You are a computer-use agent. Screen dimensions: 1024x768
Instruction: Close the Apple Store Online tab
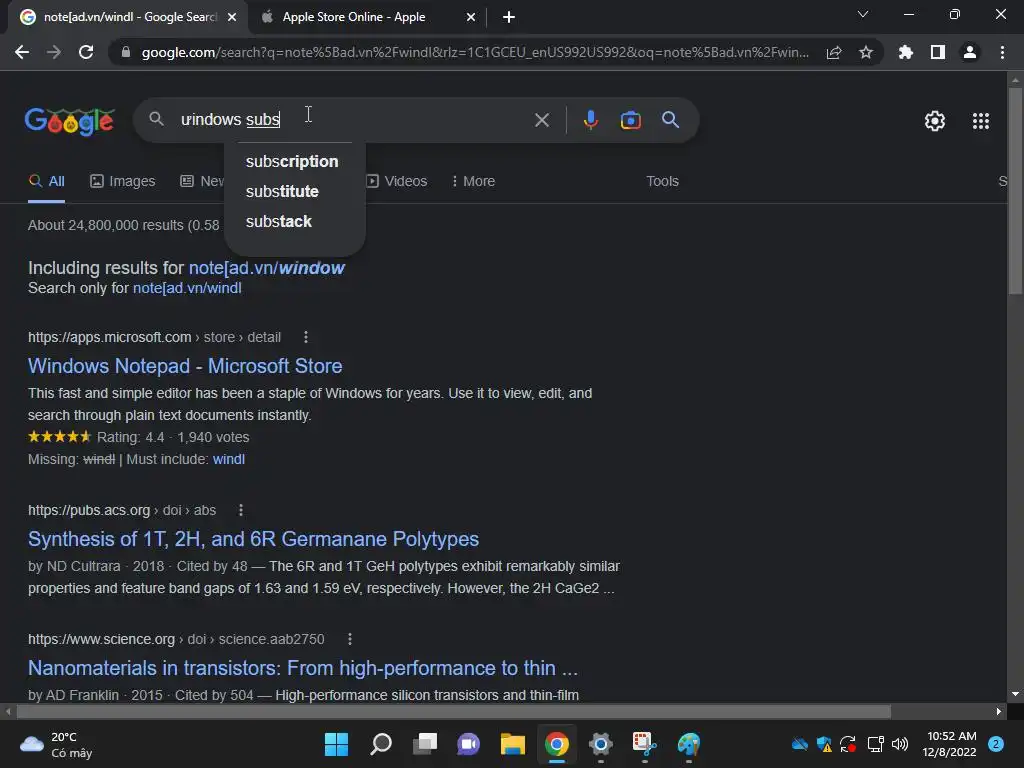(x=471, y=17)
